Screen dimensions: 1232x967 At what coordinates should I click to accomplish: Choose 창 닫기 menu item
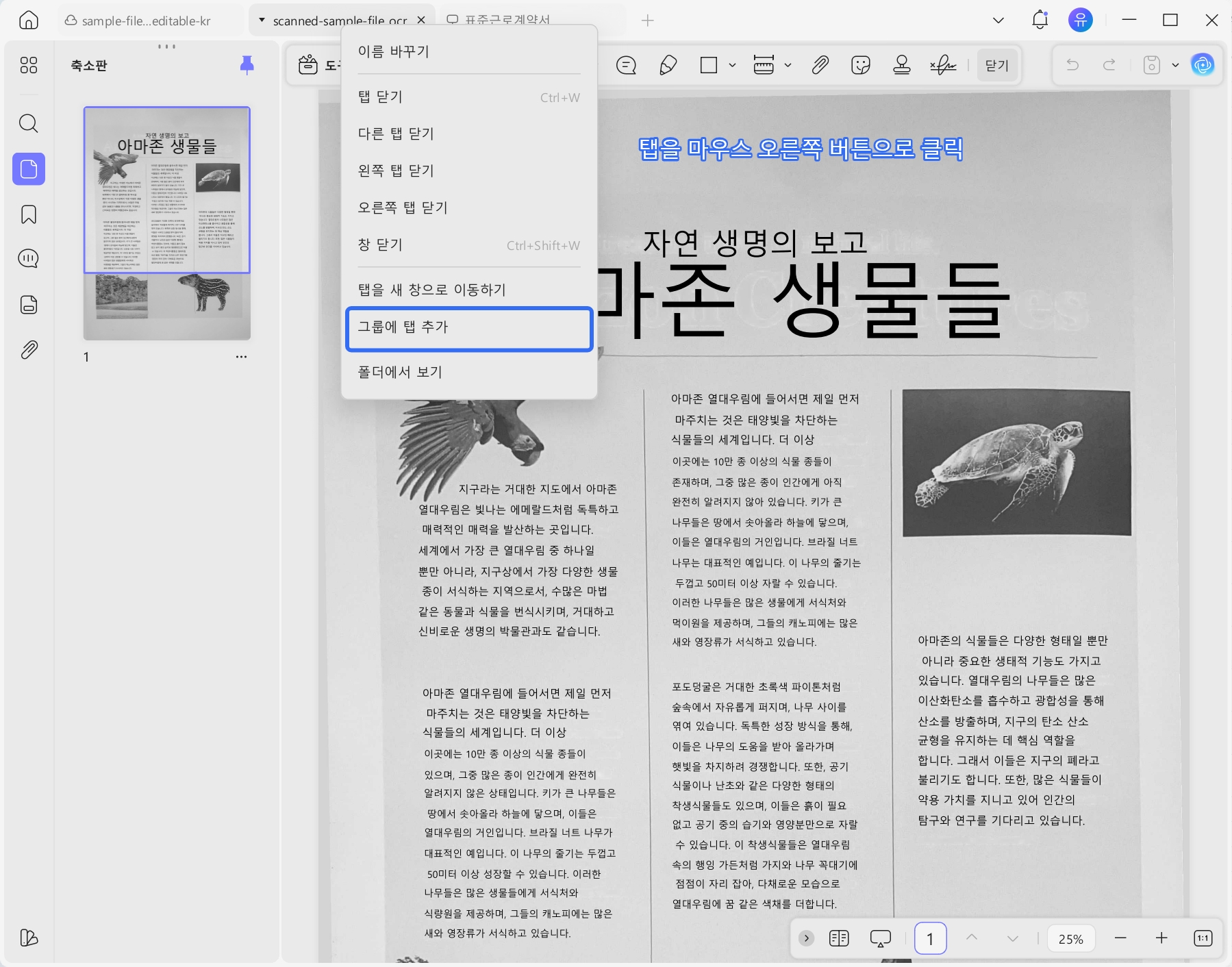tap(469, 245)
